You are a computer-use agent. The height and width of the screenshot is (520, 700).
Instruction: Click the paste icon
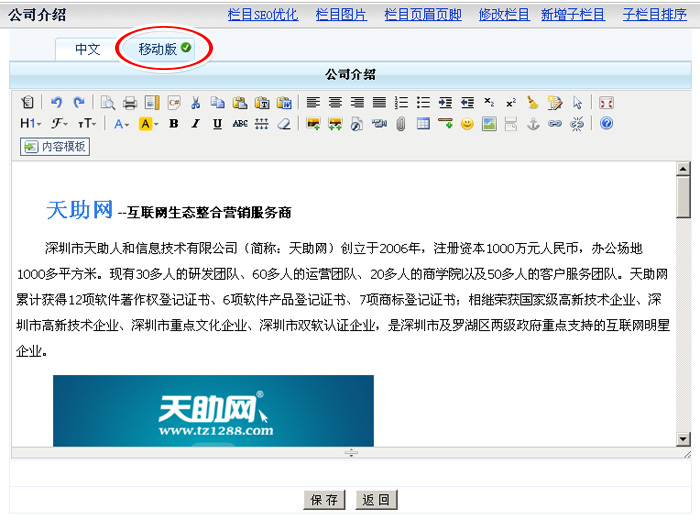[240, 103]
